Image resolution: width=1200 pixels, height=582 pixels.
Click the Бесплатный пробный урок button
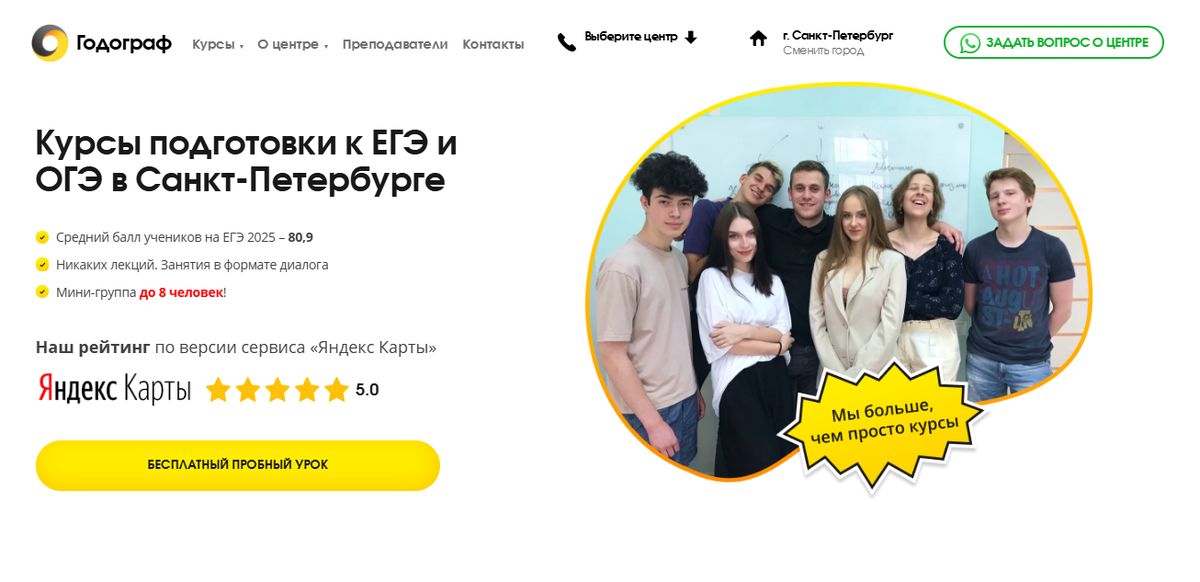click(238, 465)
